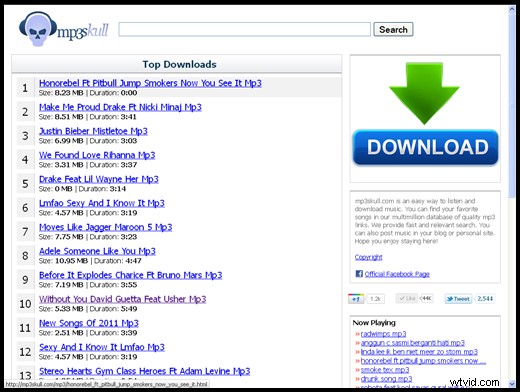This screenshot has width=520, height=392.
Task: Click the Now Playing heading
Action: (x=374, y=323)
